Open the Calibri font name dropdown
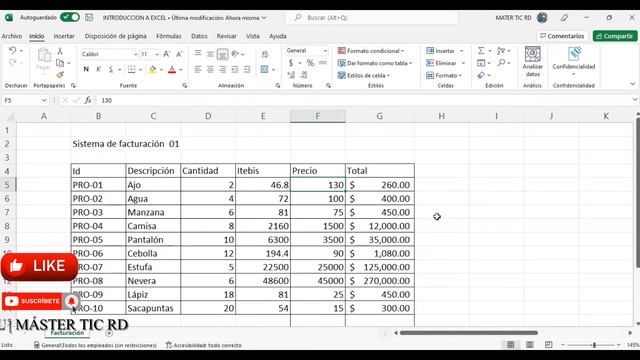 click(135, 54)
